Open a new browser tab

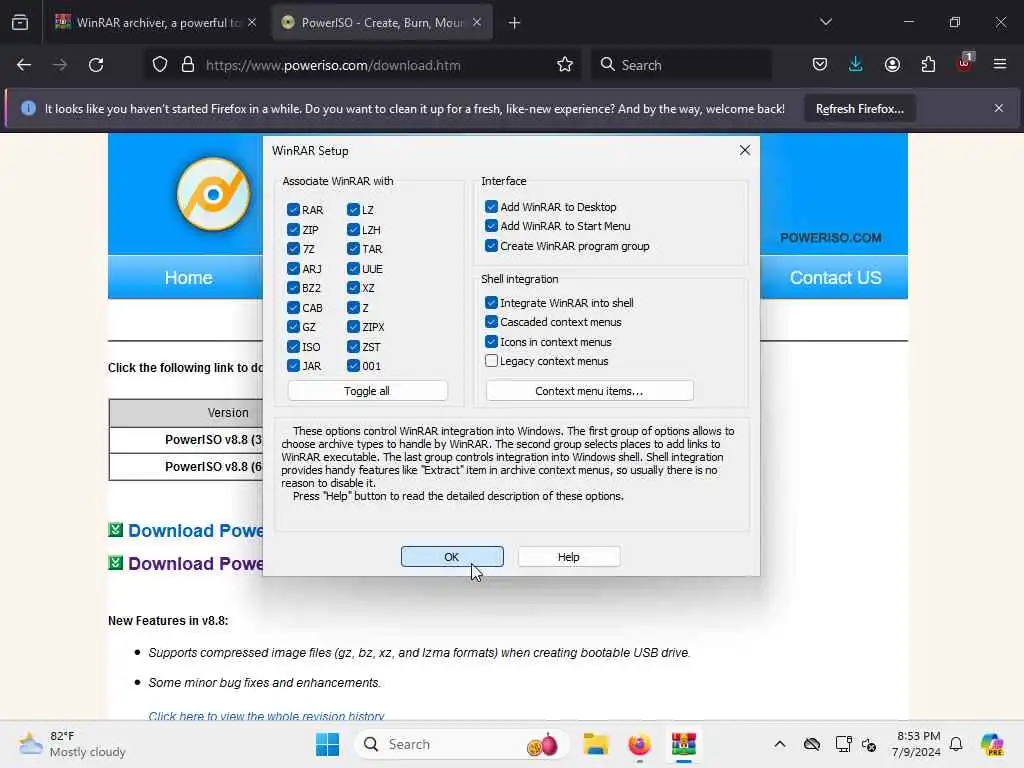tap(515, 23)
